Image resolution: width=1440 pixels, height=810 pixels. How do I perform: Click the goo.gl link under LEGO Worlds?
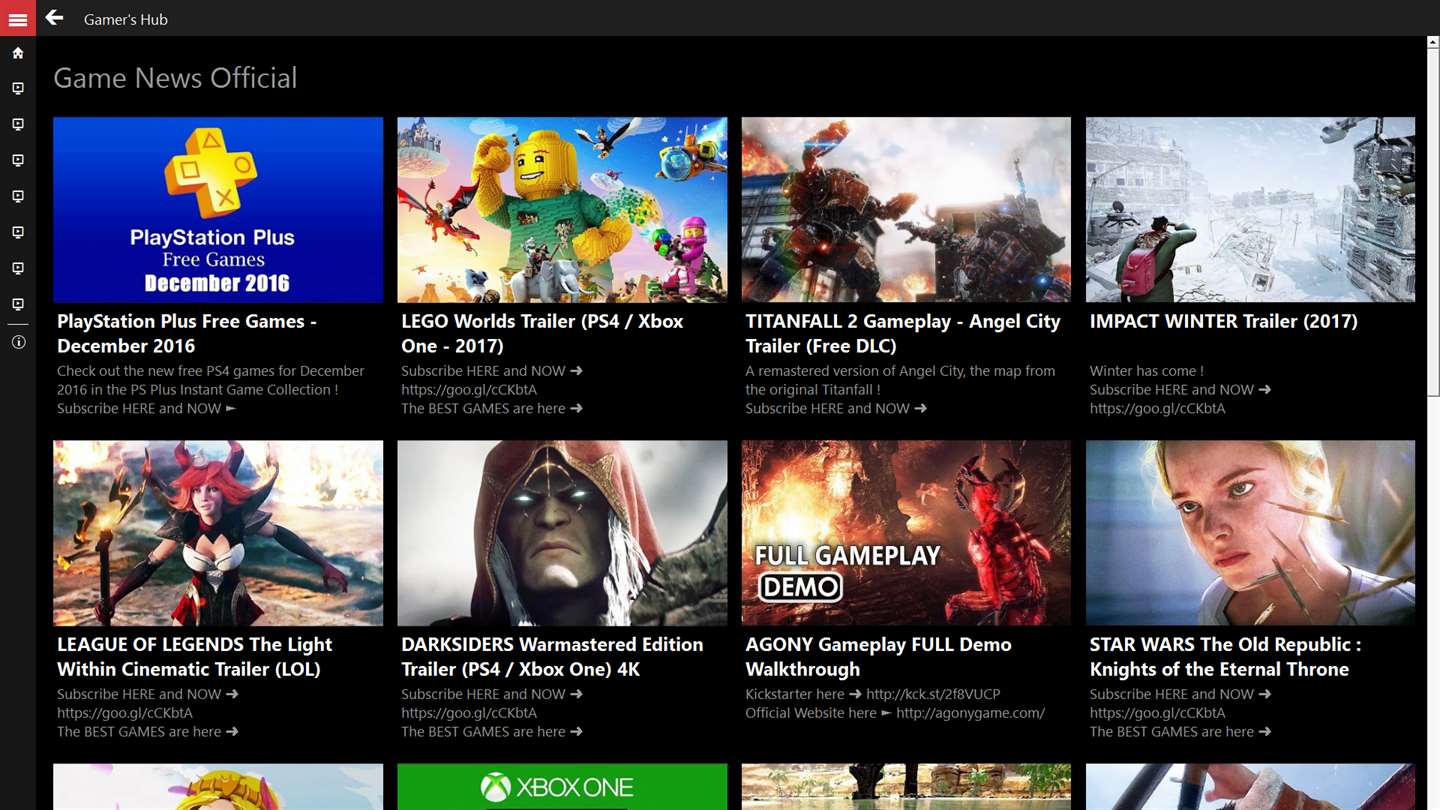pyautogui.click(x=469, y=390)
